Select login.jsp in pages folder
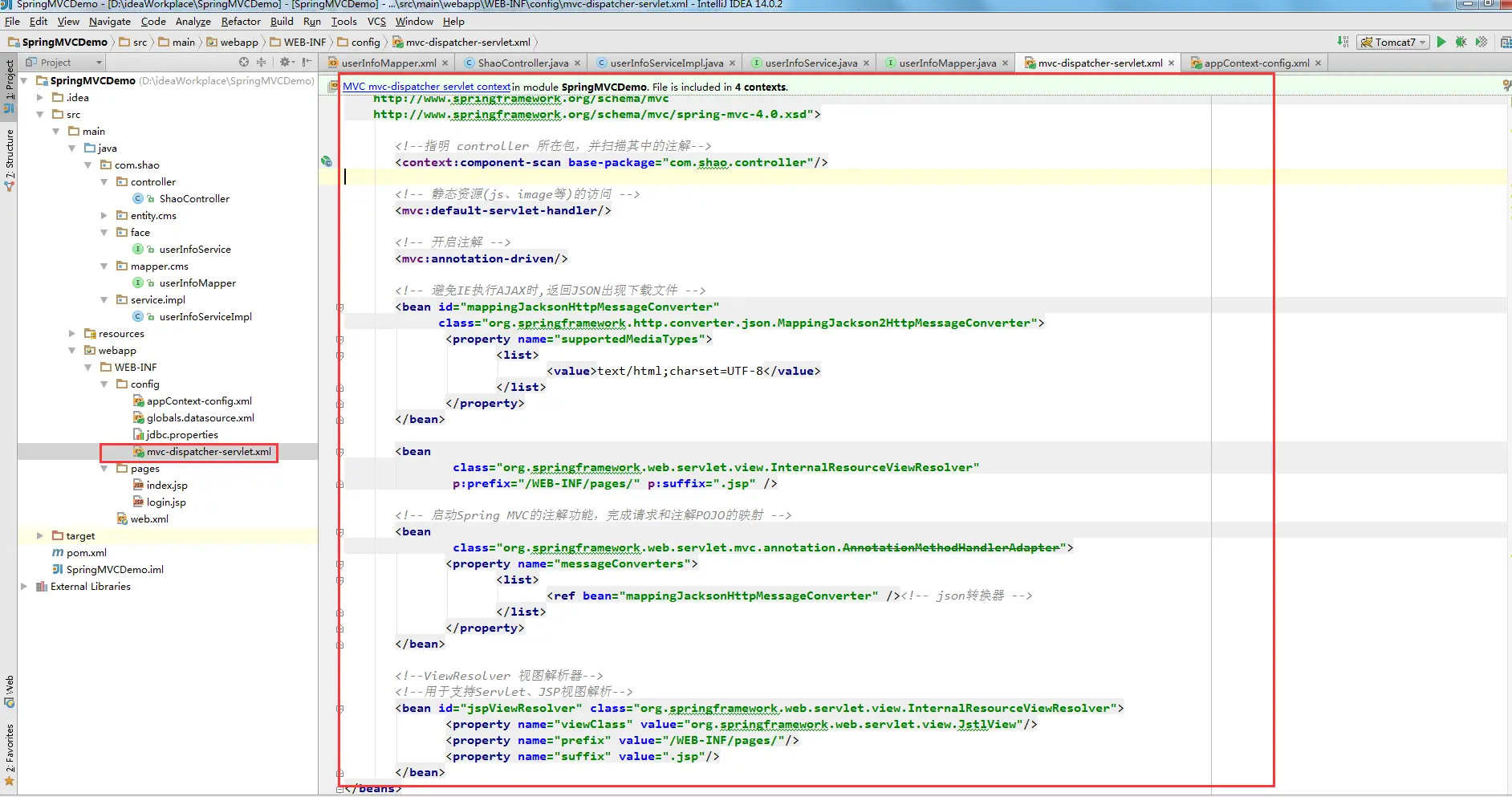This screenshot has width=1512, height=797. (x=165, y=502)
